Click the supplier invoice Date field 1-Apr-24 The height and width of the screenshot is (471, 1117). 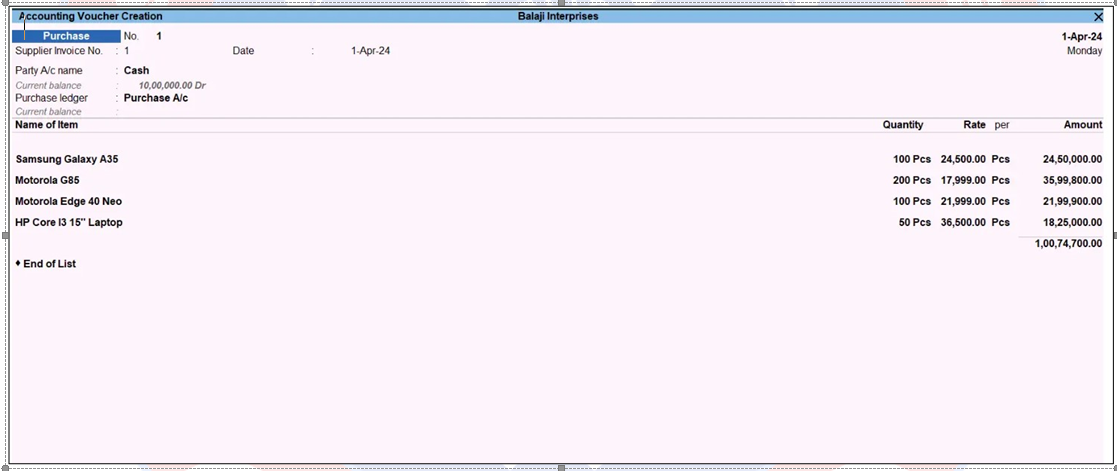(x=370, y=51)
